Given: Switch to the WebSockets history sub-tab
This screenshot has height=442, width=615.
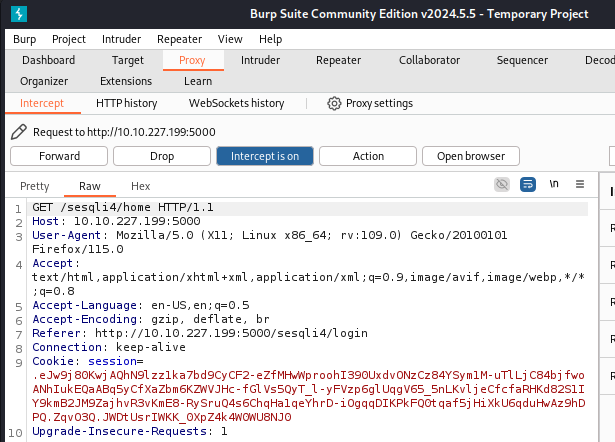Looking at the screenshot, I should tap(237, 103).
